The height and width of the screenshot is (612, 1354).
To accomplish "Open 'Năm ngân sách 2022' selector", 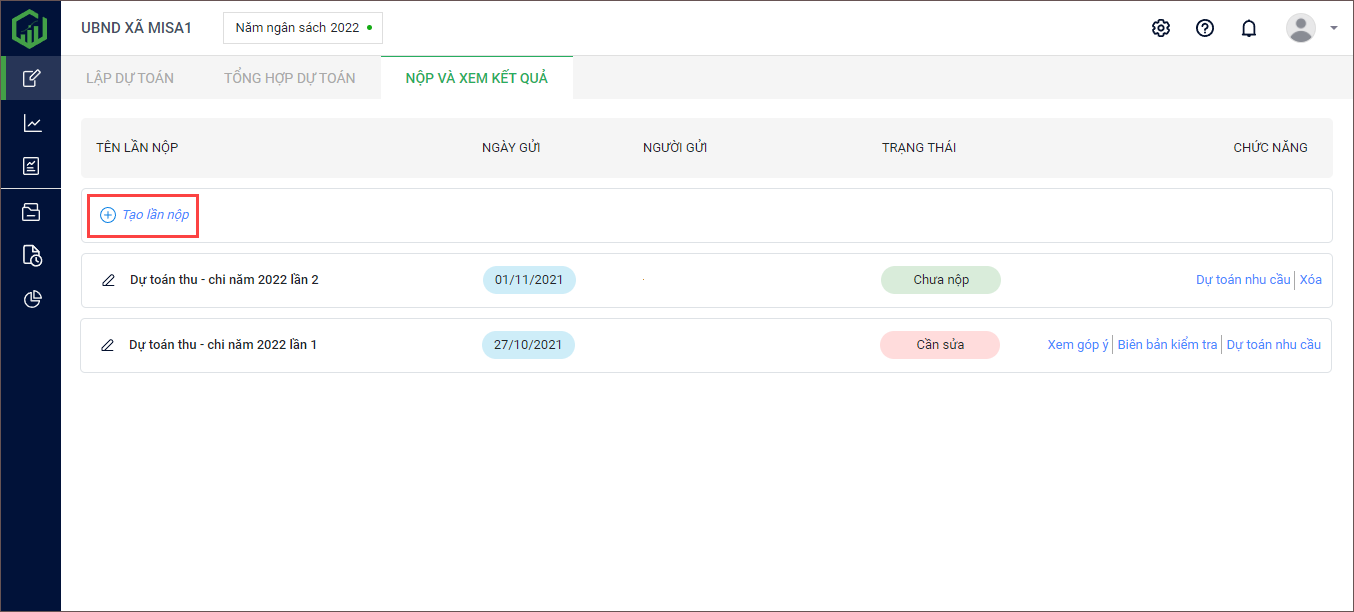I will pyautogui.click(x=302, y=28).
